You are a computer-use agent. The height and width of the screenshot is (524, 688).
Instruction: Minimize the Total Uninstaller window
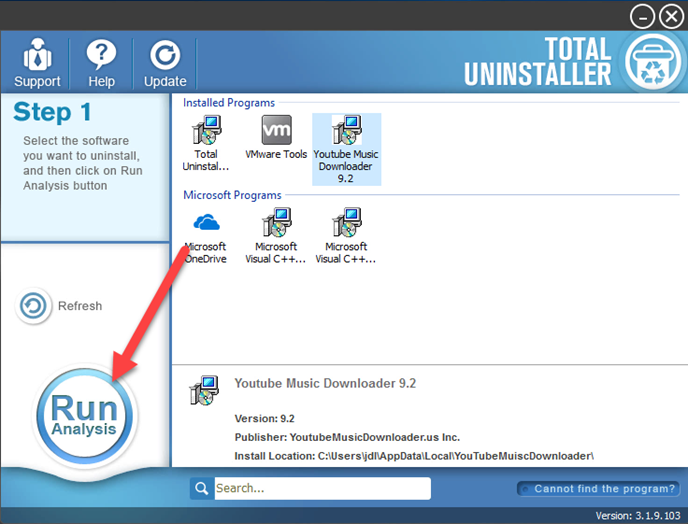tap(642, 16)
